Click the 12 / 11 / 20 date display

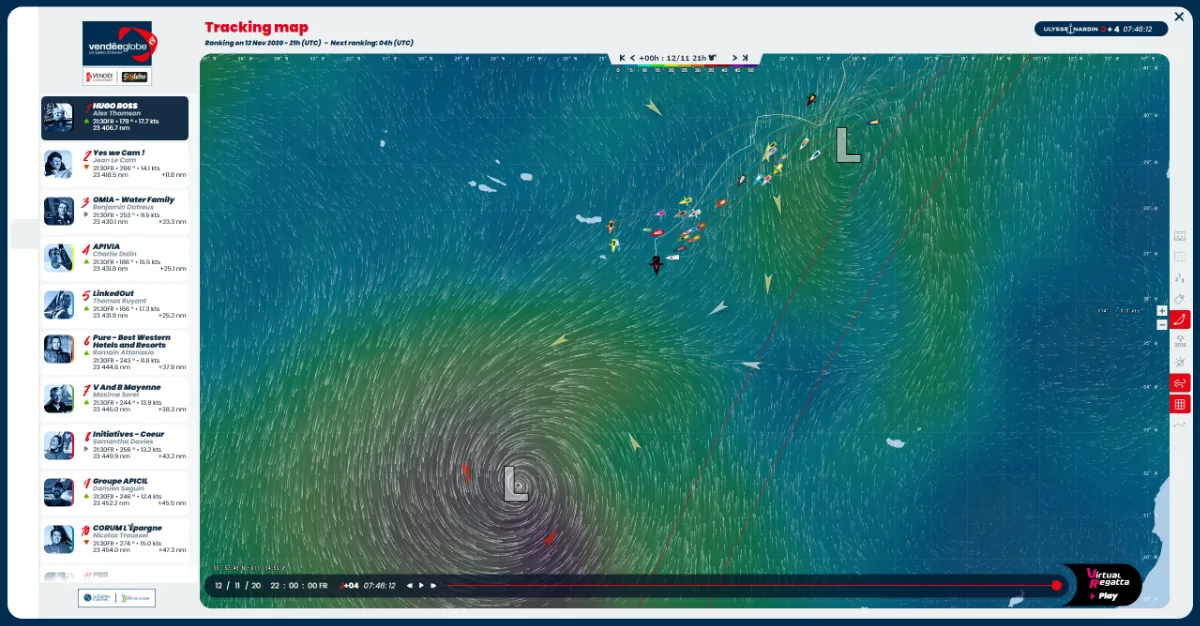[238, 585]
